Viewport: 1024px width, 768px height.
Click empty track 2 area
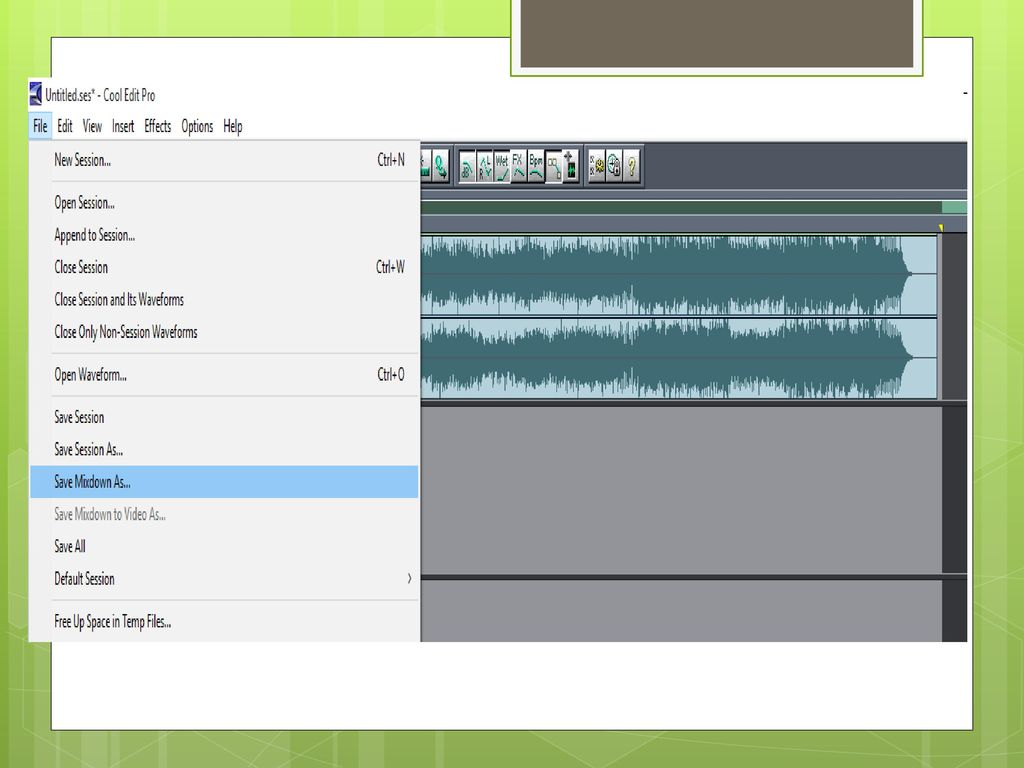click(x=681, y=490)
